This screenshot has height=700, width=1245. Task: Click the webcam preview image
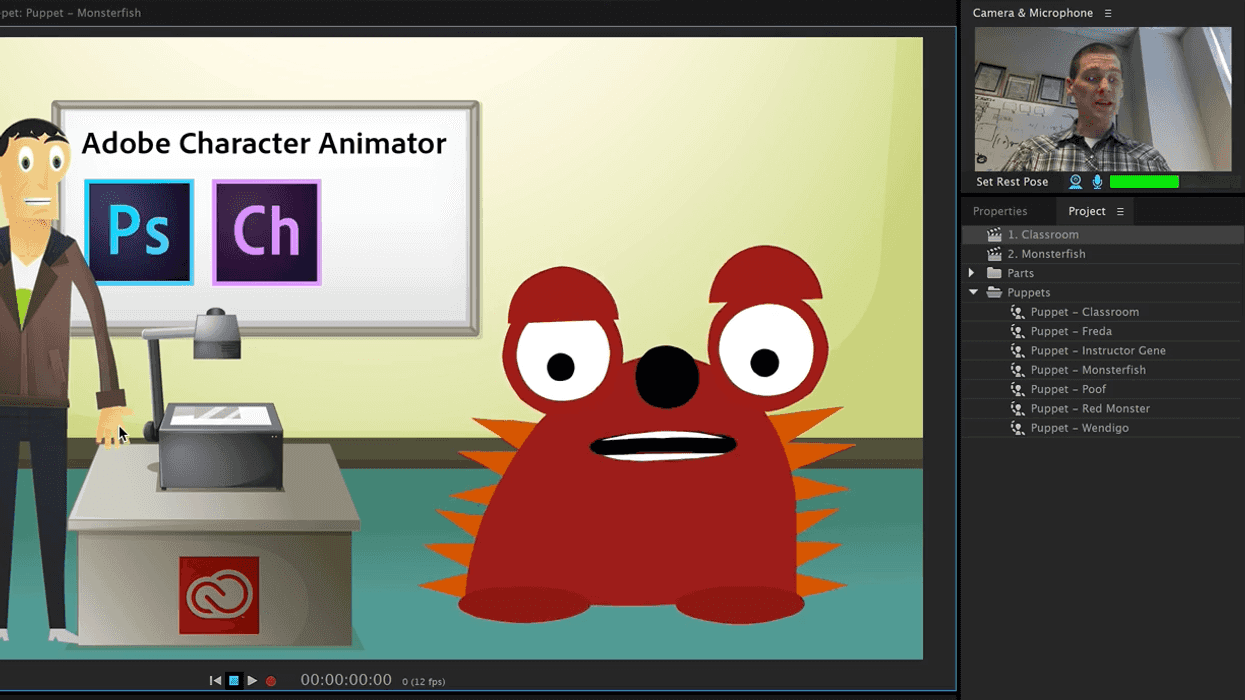click(x=1103, y=99)
